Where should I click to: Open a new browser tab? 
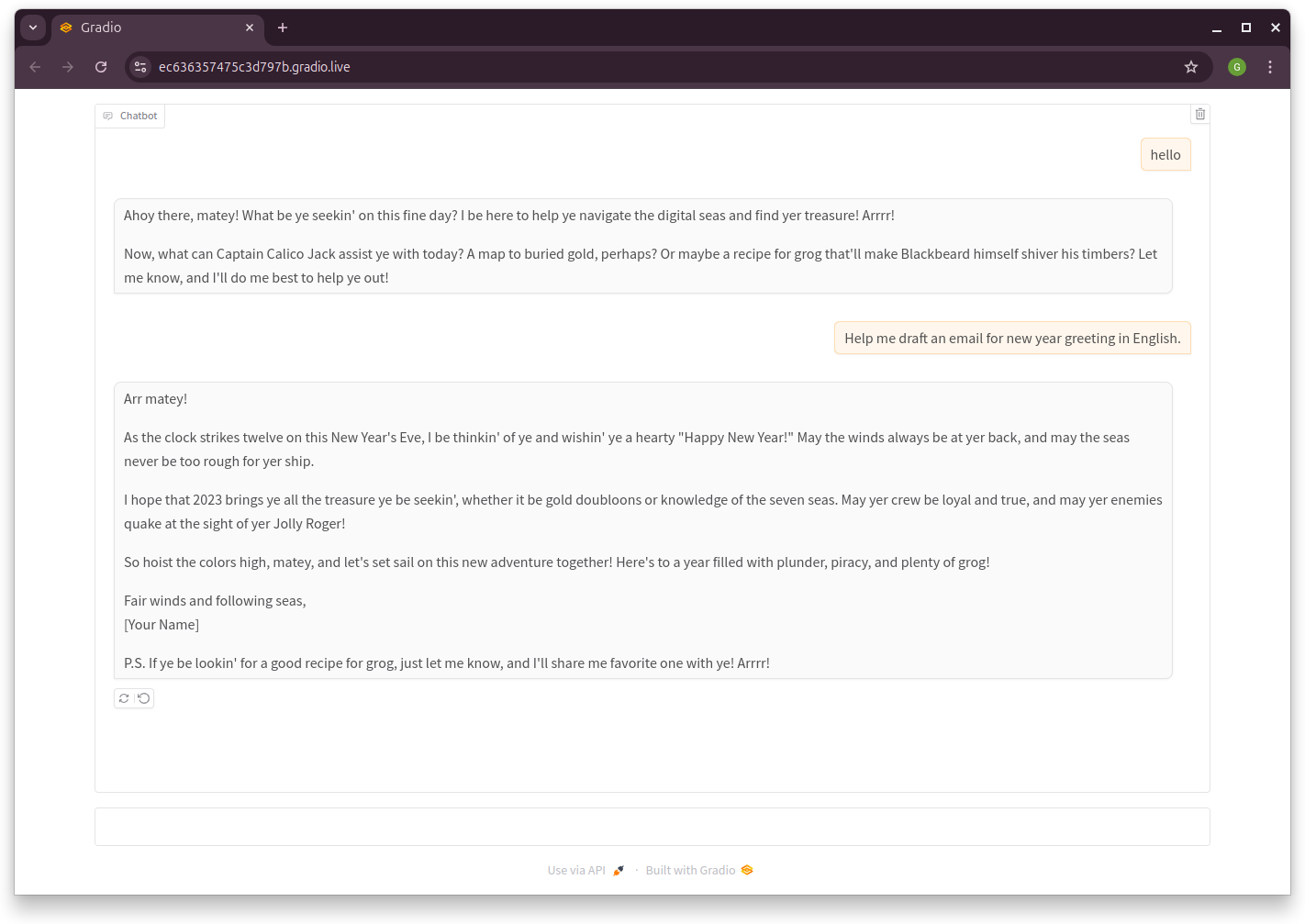tap(283, 28)
